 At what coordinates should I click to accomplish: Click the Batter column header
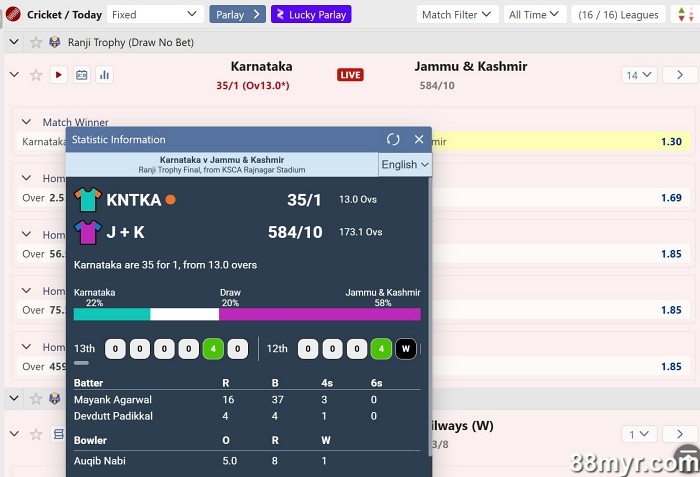coord(88,383)
